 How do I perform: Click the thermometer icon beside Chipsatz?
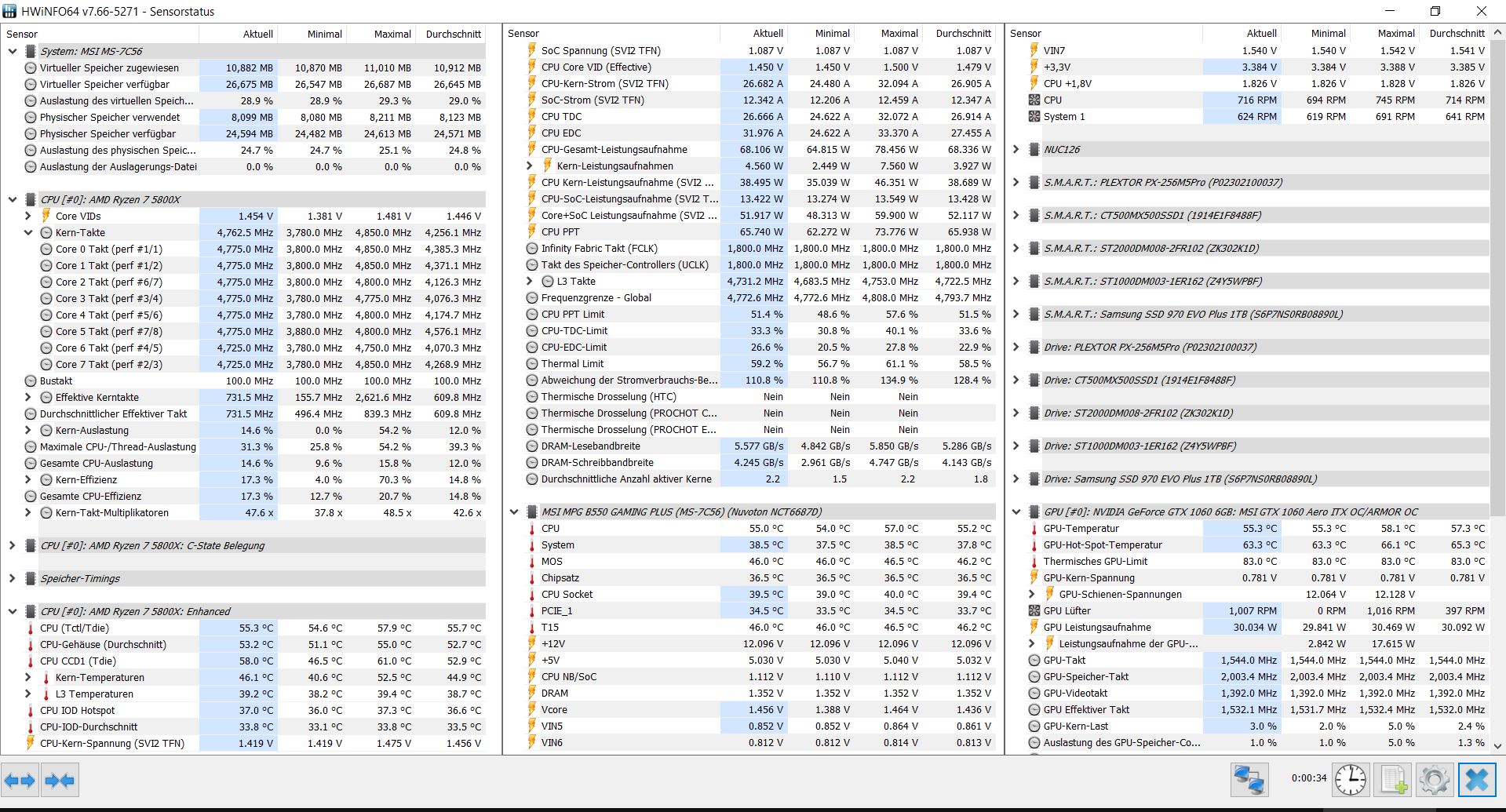[532, 577]
